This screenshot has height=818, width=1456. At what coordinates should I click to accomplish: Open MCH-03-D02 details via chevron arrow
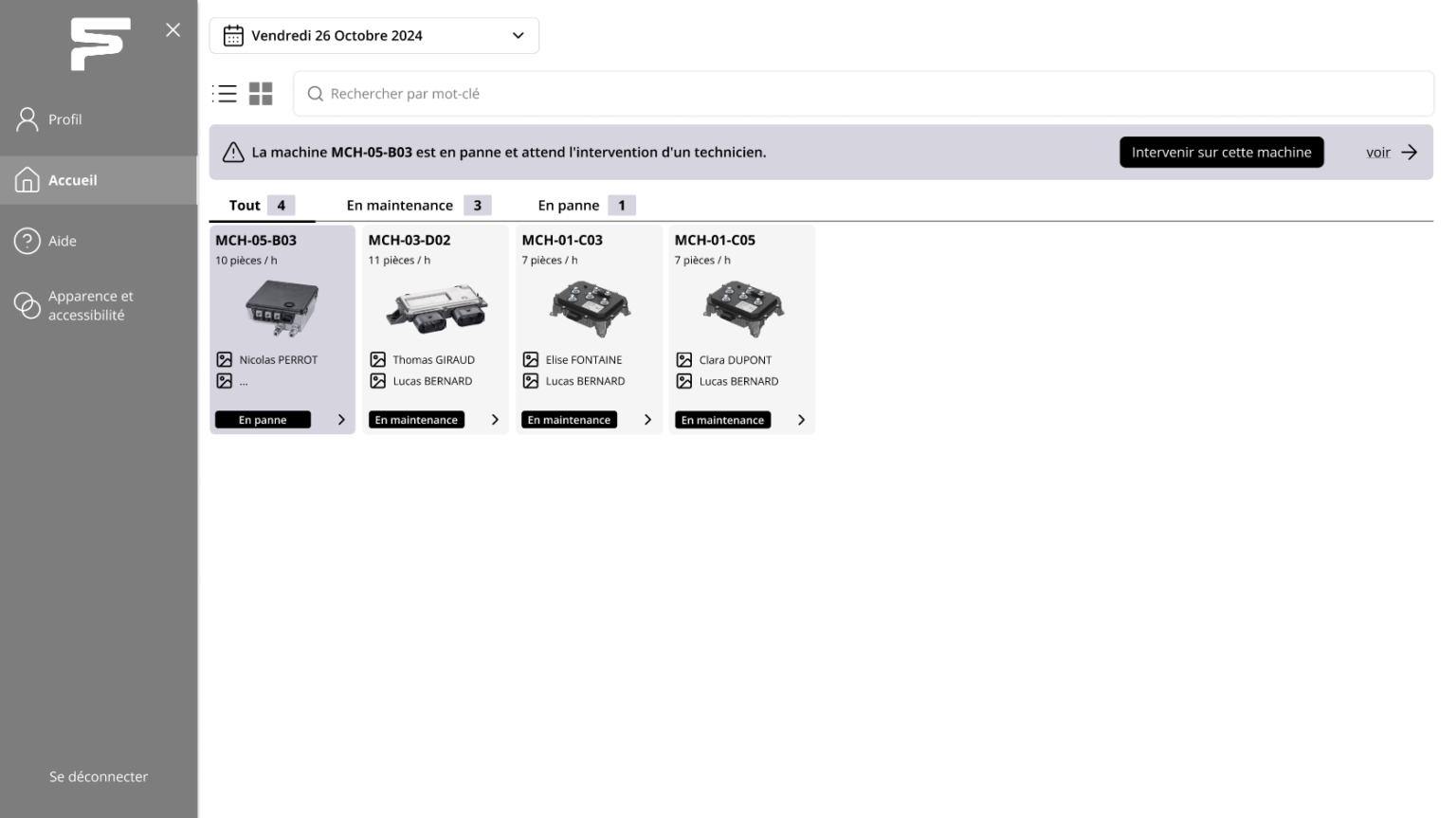click(x=495, y=420)
